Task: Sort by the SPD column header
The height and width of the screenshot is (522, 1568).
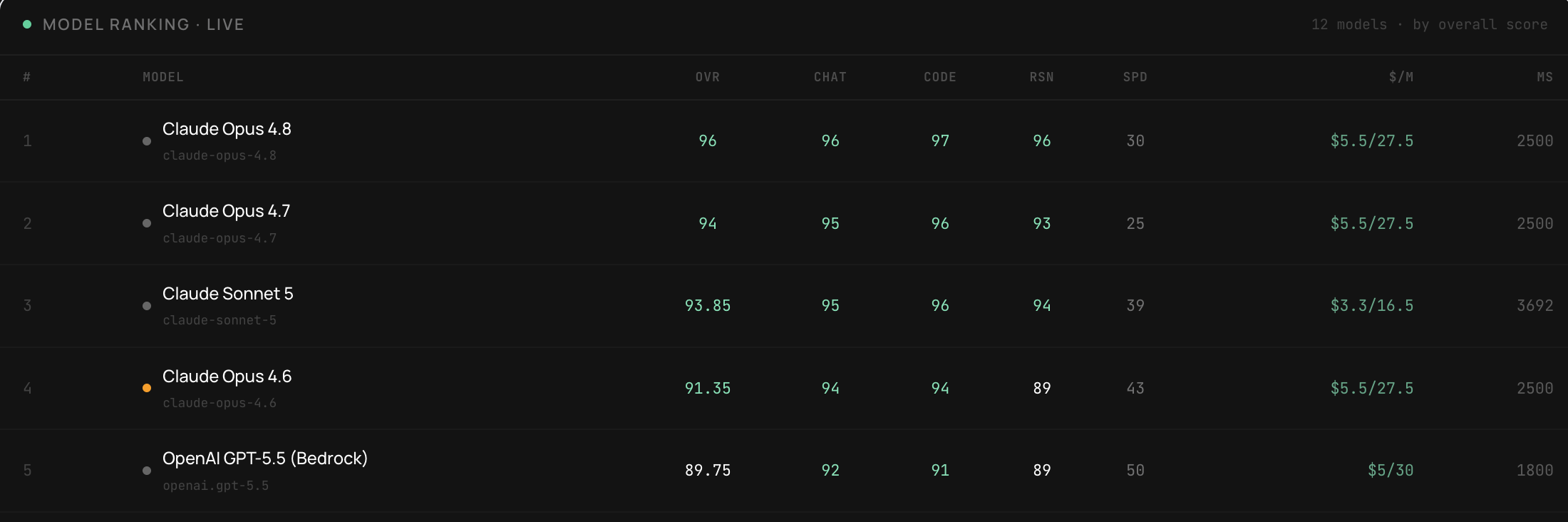Action: pyautogui.click(x=1135, y=77)
